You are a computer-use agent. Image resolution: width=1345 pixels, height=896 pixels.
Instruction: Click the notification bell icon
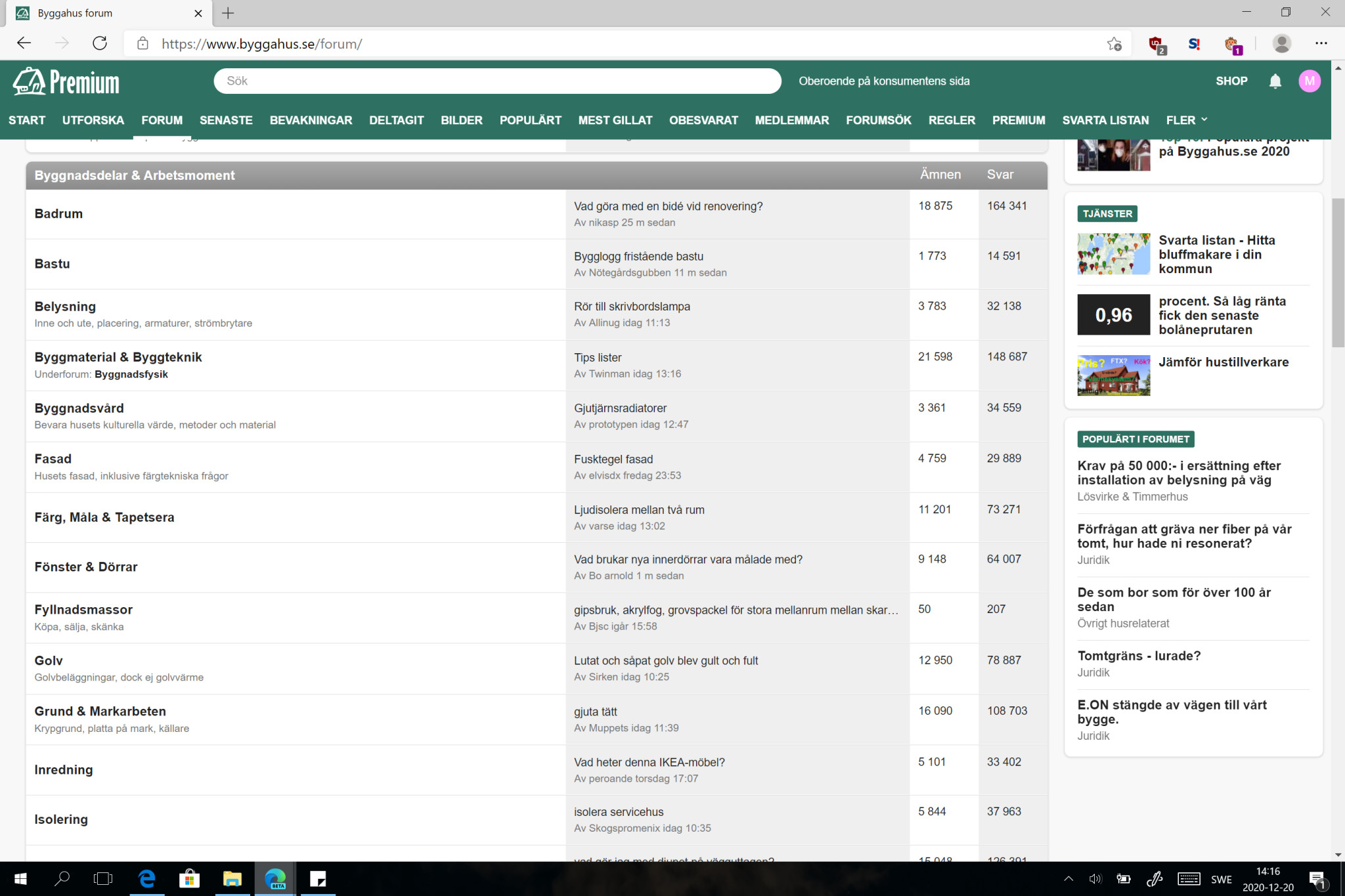click(1275, 81)
